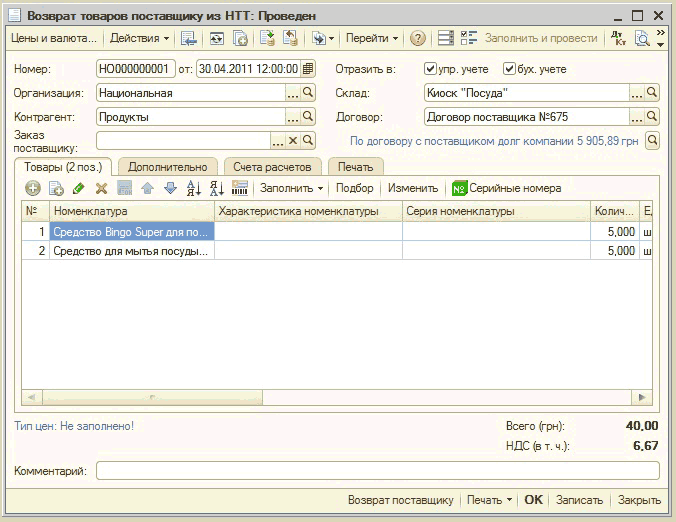Add a new row with green plus icon
Viewport: 676px width, 522px height.
(33, 188)
